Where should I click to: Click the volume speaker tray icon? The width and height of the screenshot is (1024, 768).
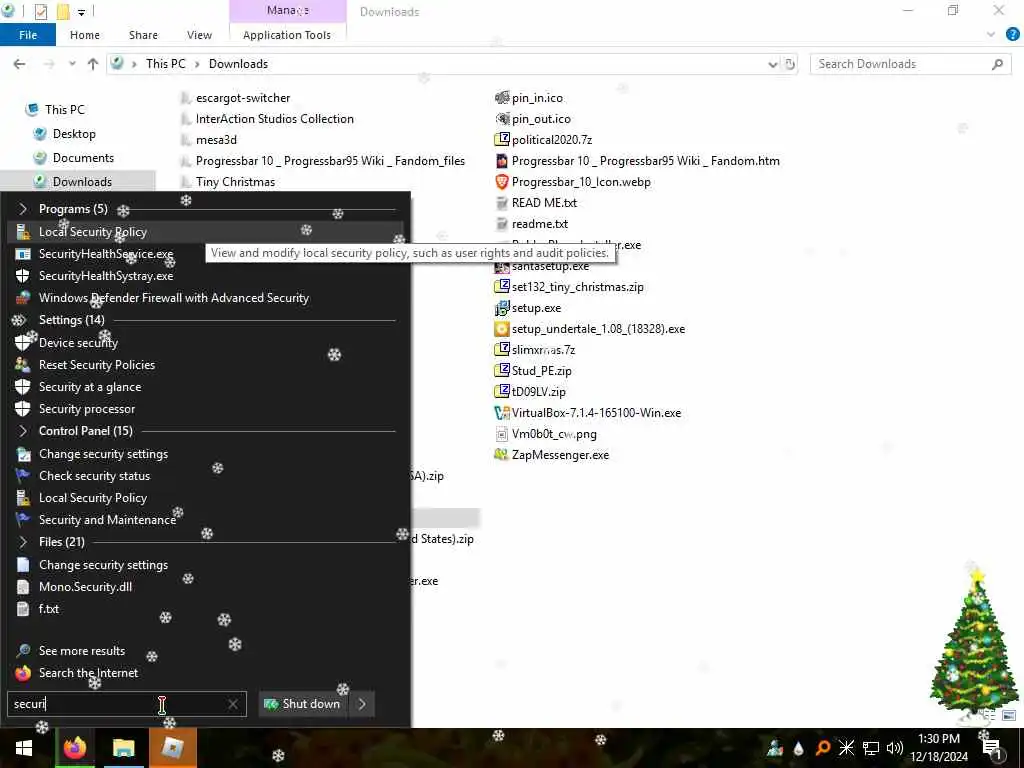pyautogui.click(x=895, y=748)
